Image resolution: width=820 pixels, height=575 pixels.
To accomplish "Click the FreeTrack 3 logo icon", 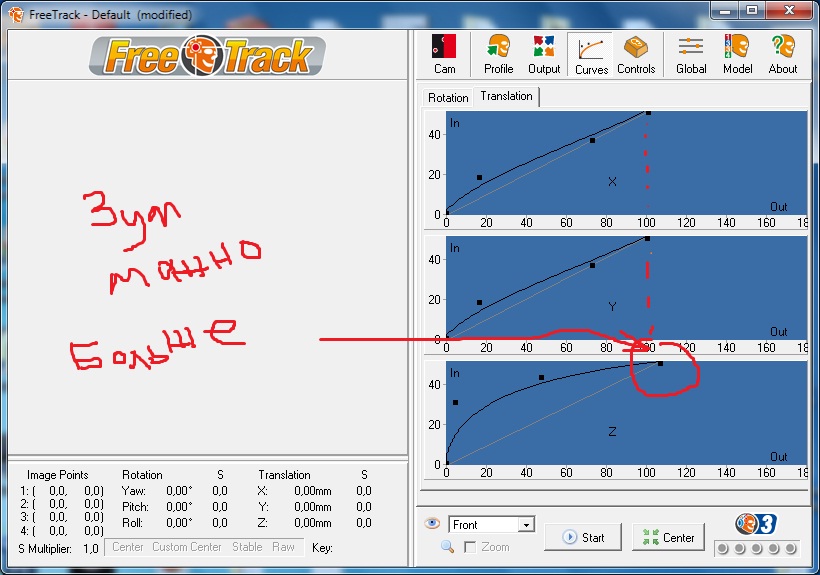I will coord(756,524).
